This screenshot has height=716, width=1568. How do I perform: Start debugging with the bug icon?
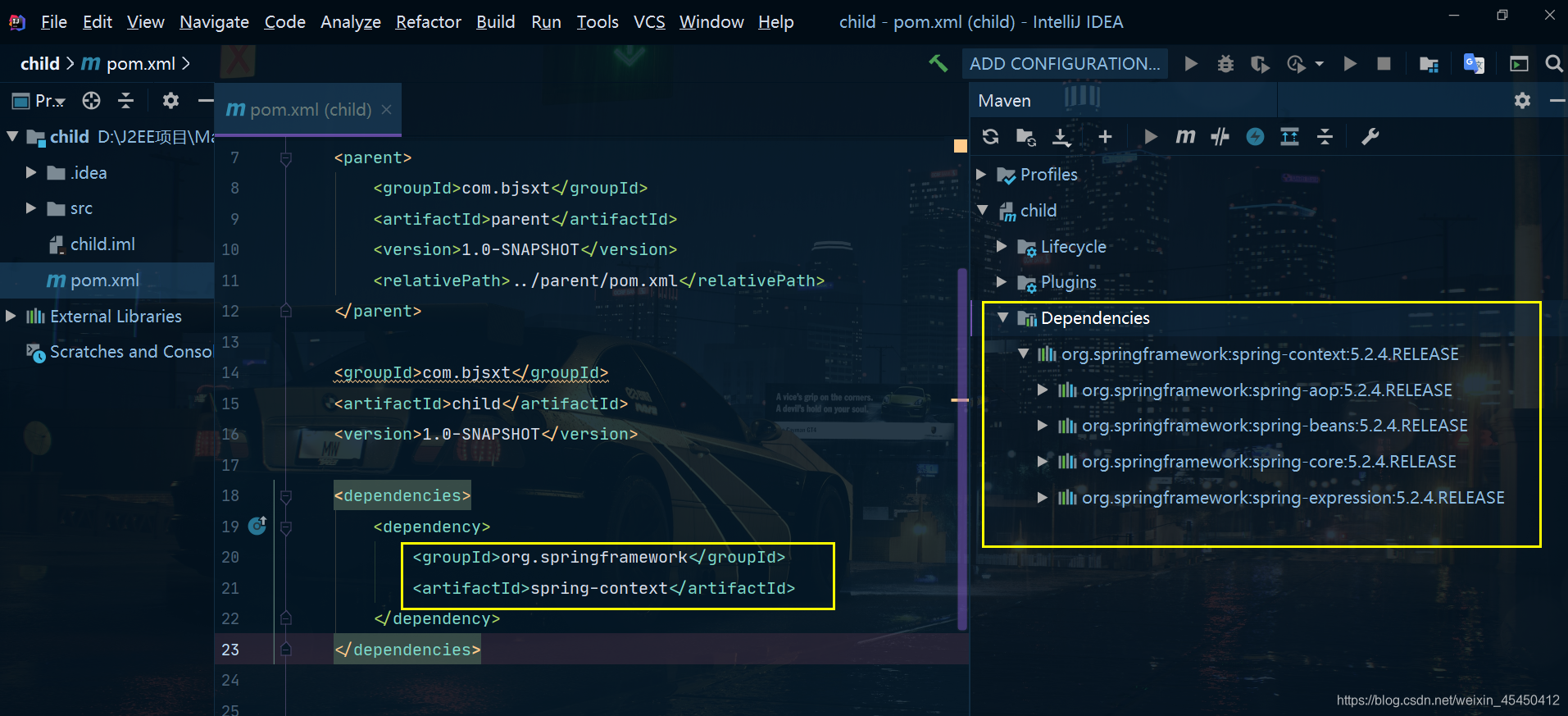click(1225, 63)
